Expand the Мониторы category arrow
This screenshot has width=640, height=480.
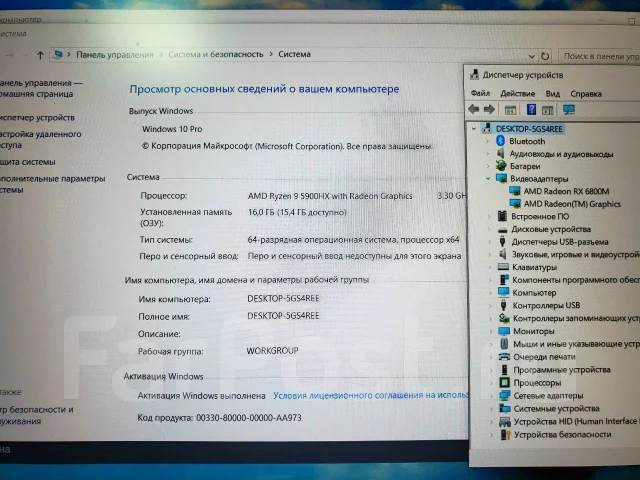point(491,331)
